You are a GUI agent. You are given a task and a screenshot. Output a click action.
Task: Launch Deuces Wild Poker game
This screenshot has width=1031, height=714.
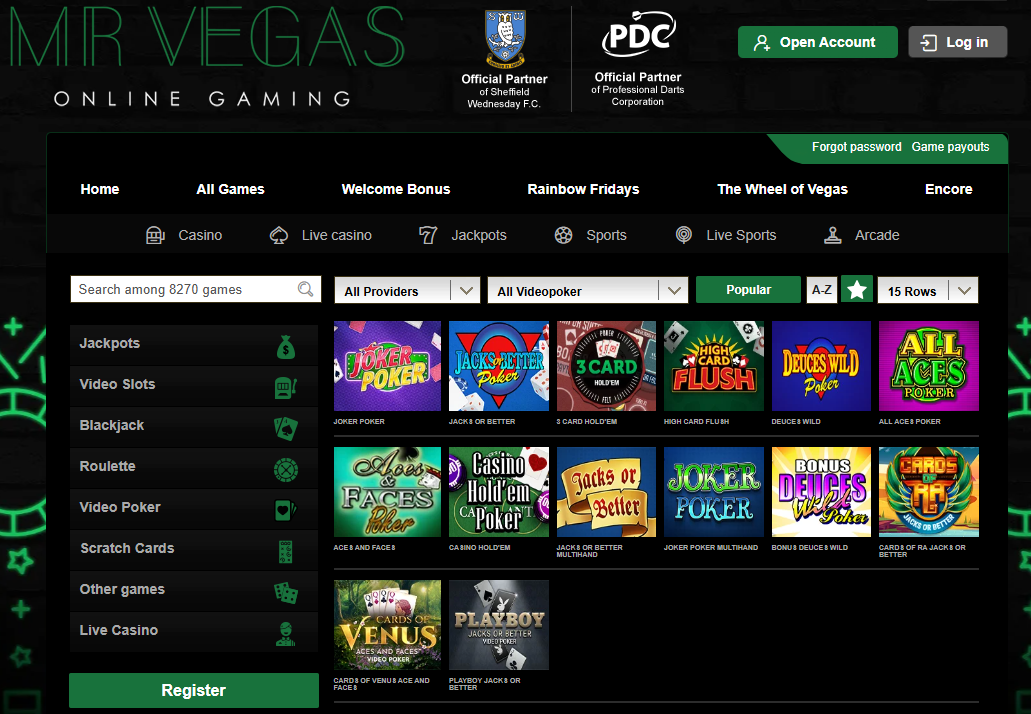[821, 366]
